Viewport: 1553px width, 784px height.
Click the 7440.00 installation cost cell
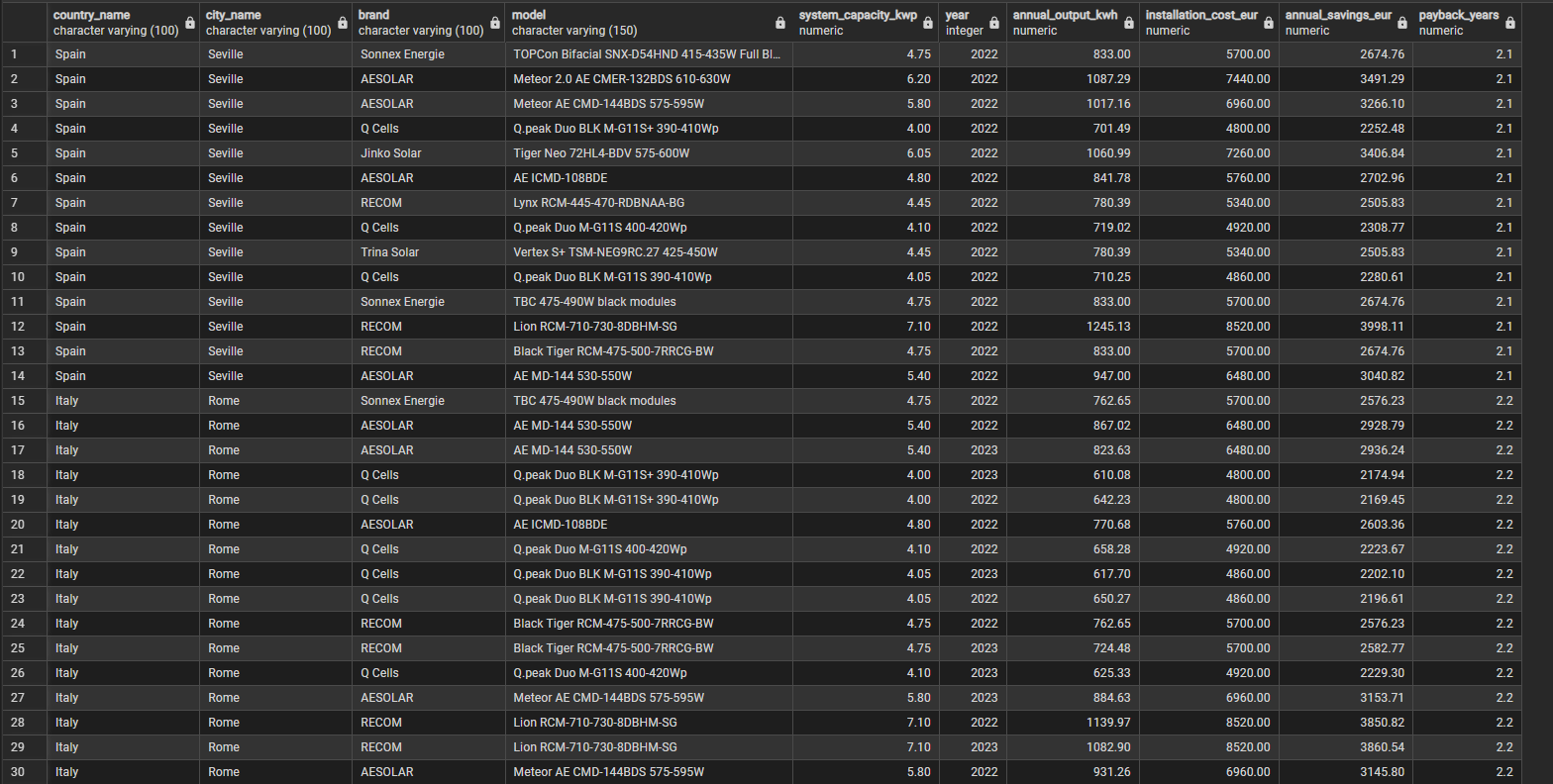pyautogui.click(x=1209, y=79)
